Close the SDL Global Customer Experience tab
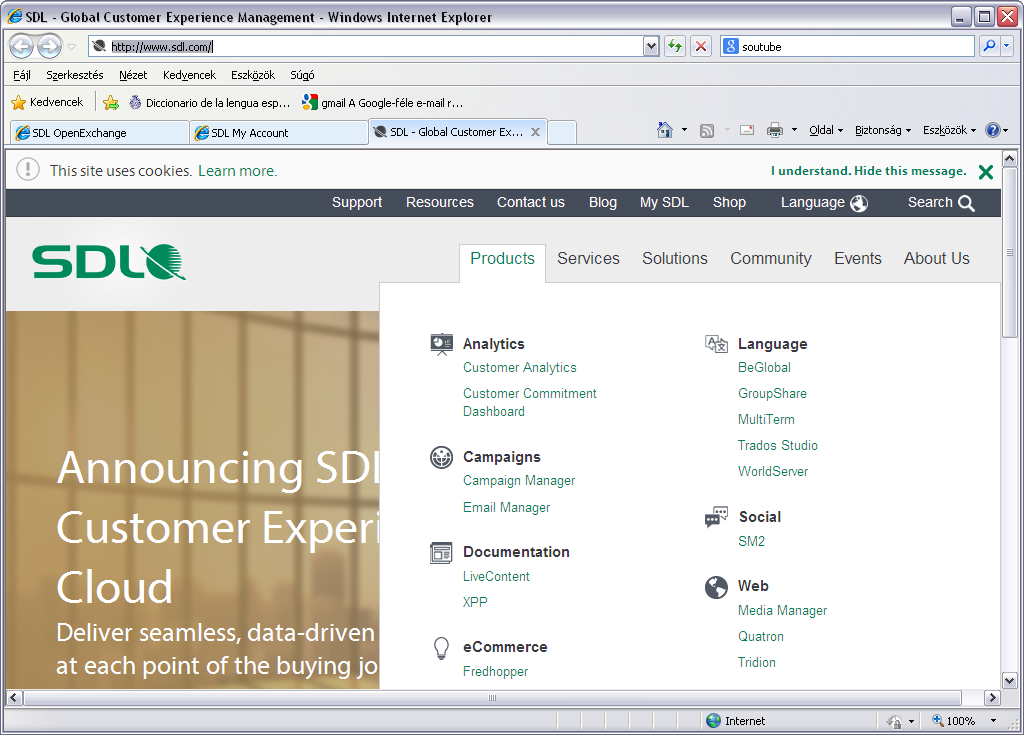 [x=536, y=132]
